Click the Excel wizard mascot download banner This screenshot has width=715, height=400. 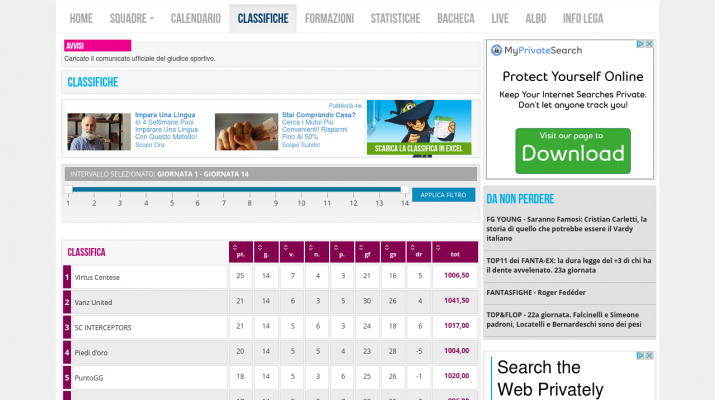point(419,128)
